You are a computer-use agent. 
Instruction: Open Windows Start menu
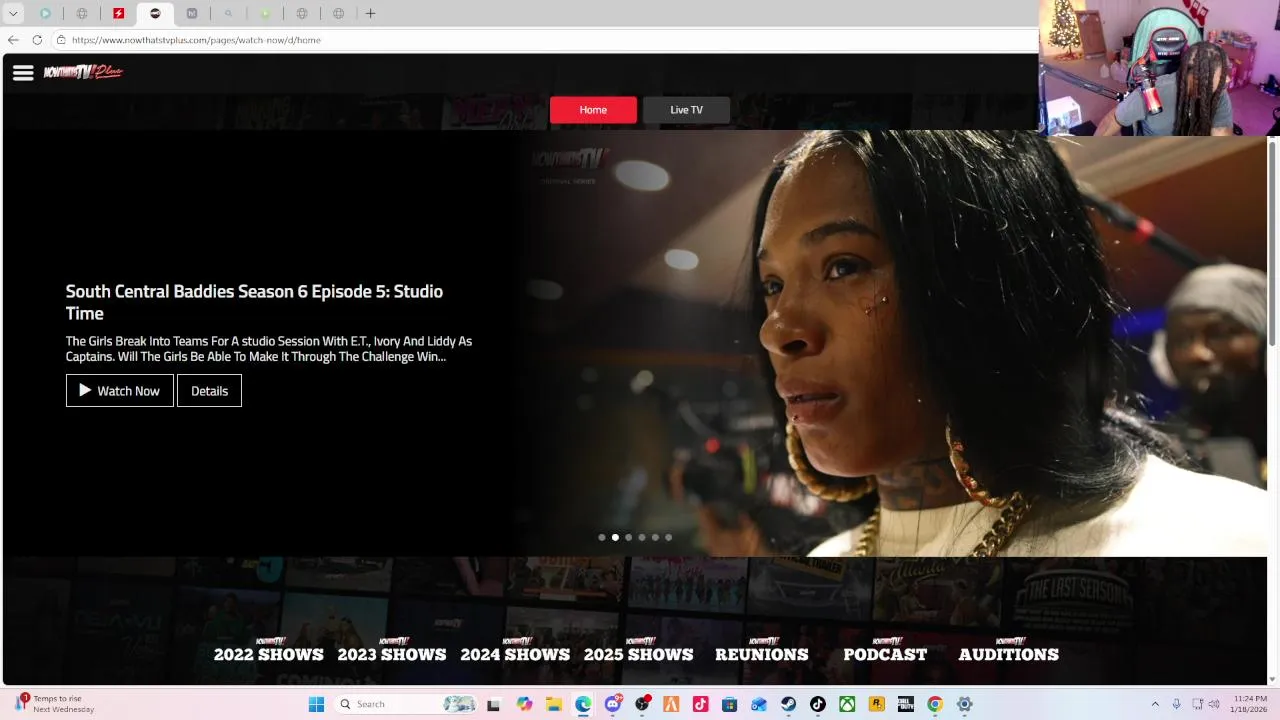[x=316, y=704]
